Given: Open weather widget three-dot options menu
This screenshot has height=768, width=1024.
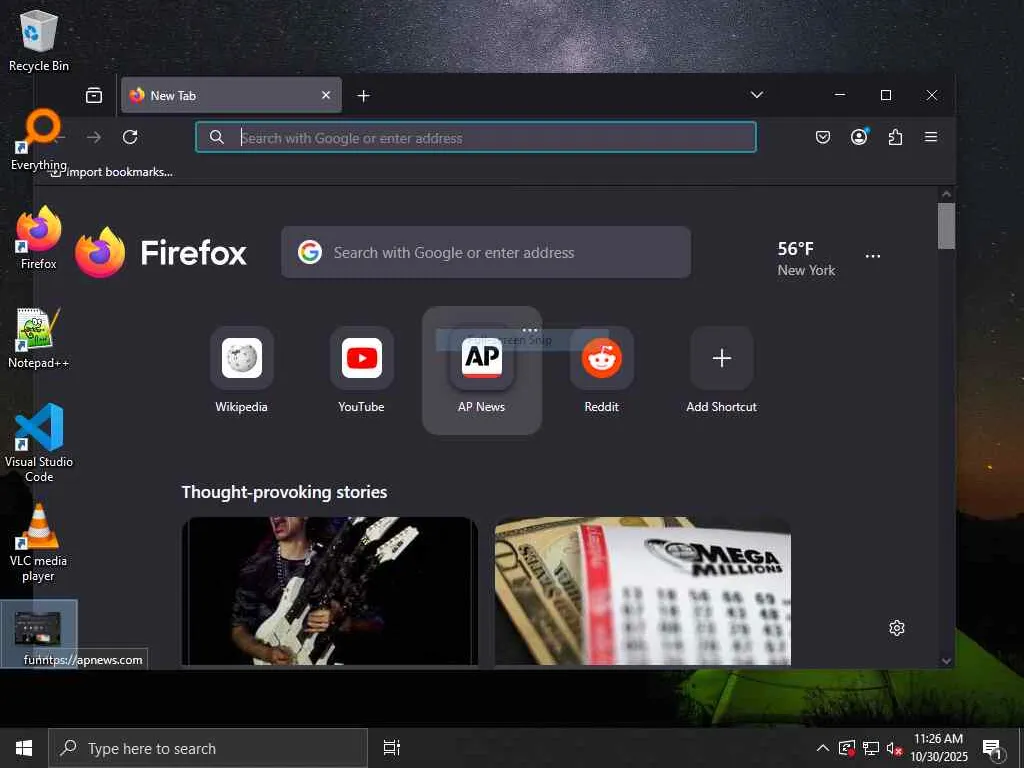Looking at the screenshot, I should tap(873, 256).
